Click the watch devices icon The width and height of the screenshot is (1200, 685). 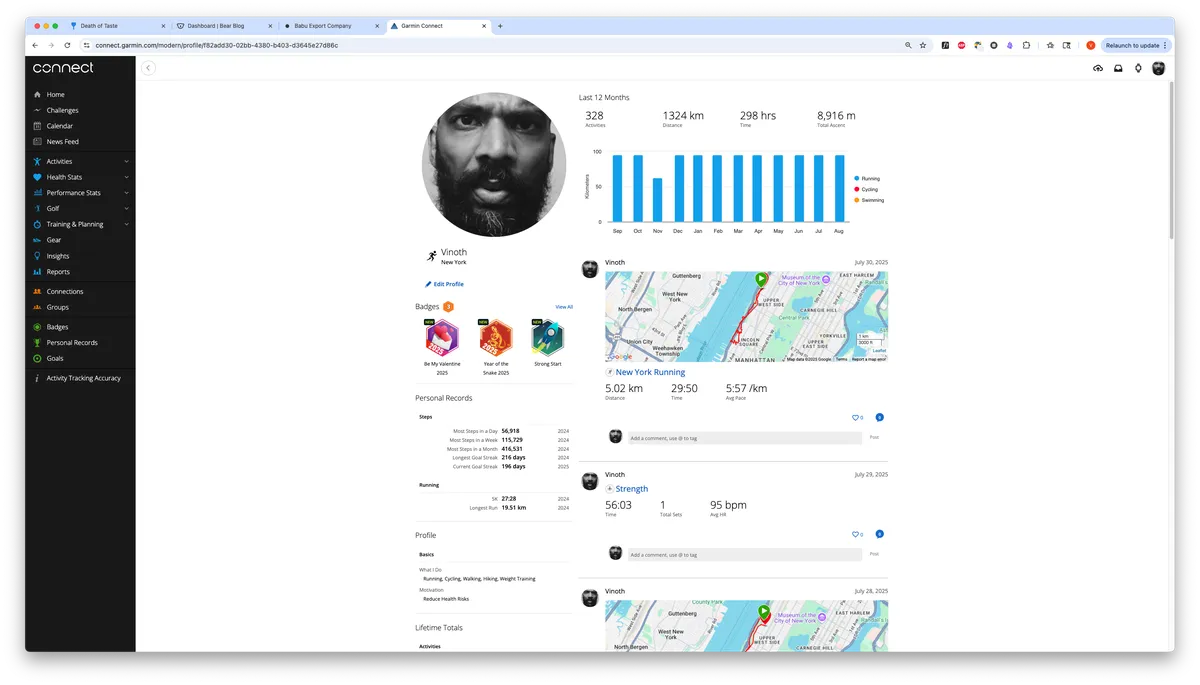pyautogui.click(x=1138, y=68)
